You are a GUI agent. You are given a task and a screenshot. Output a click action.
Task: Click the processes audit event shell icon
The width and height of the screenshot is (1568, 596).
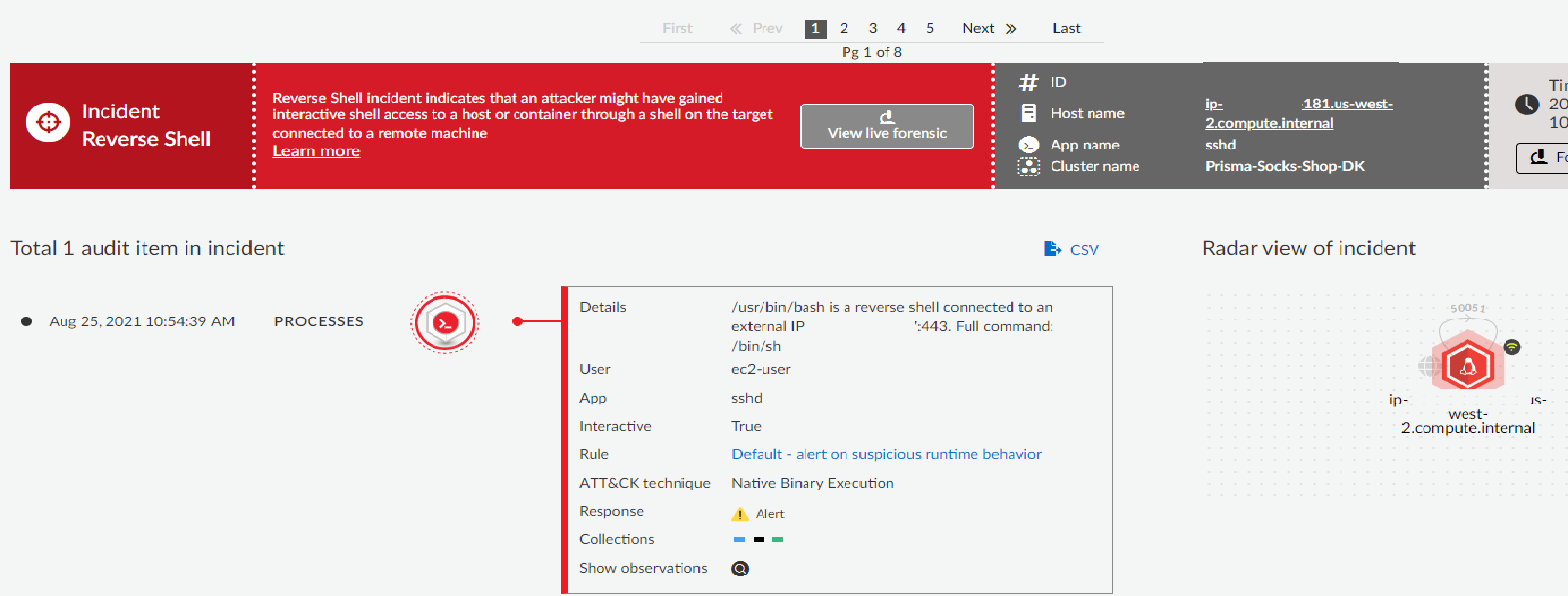tap(445, 322)
